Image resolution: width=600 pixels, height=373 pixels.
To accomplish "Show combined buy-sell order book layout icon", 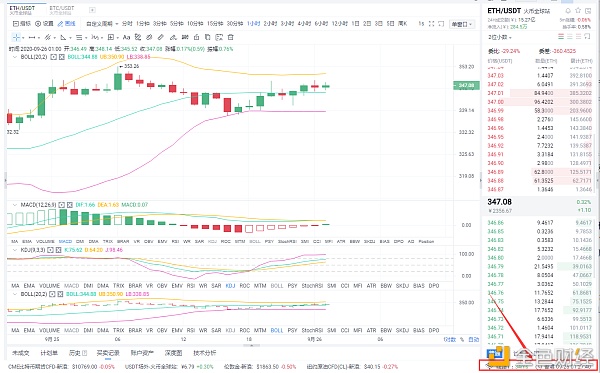I will [x=561, y=37].
